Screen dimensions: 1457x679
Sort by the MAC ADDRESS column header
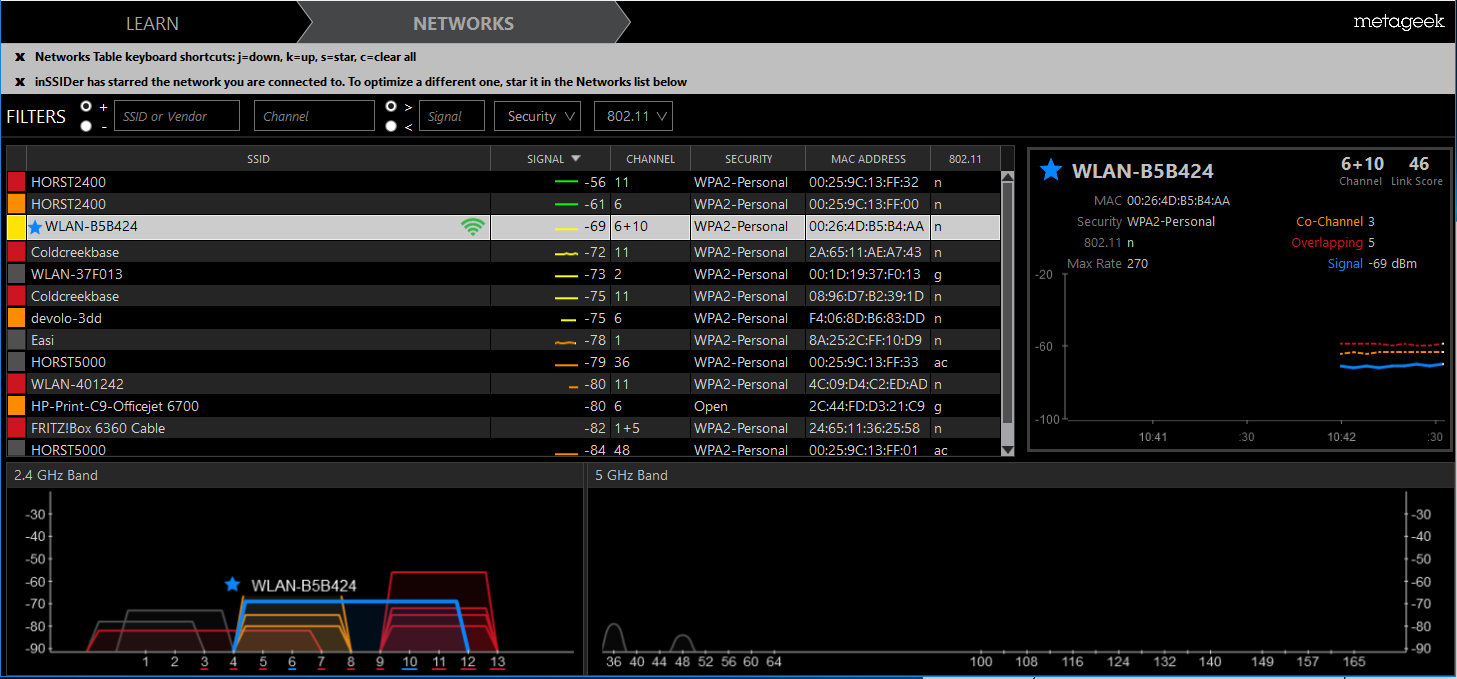tap(868, 159)
